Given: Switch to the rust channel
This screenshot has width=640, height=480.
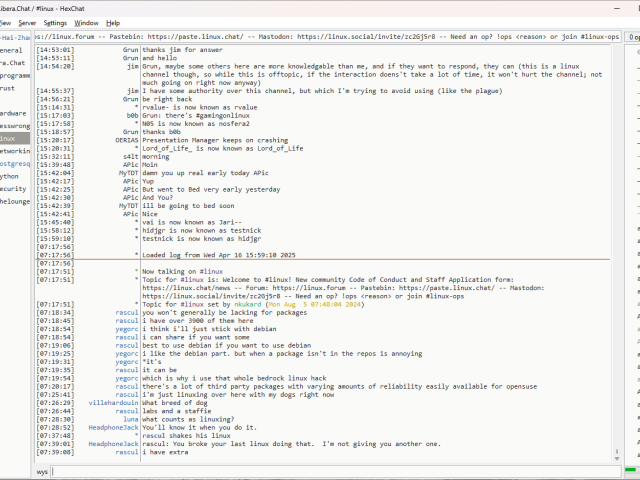Looking at the screenshot, I should click(8, 87).
